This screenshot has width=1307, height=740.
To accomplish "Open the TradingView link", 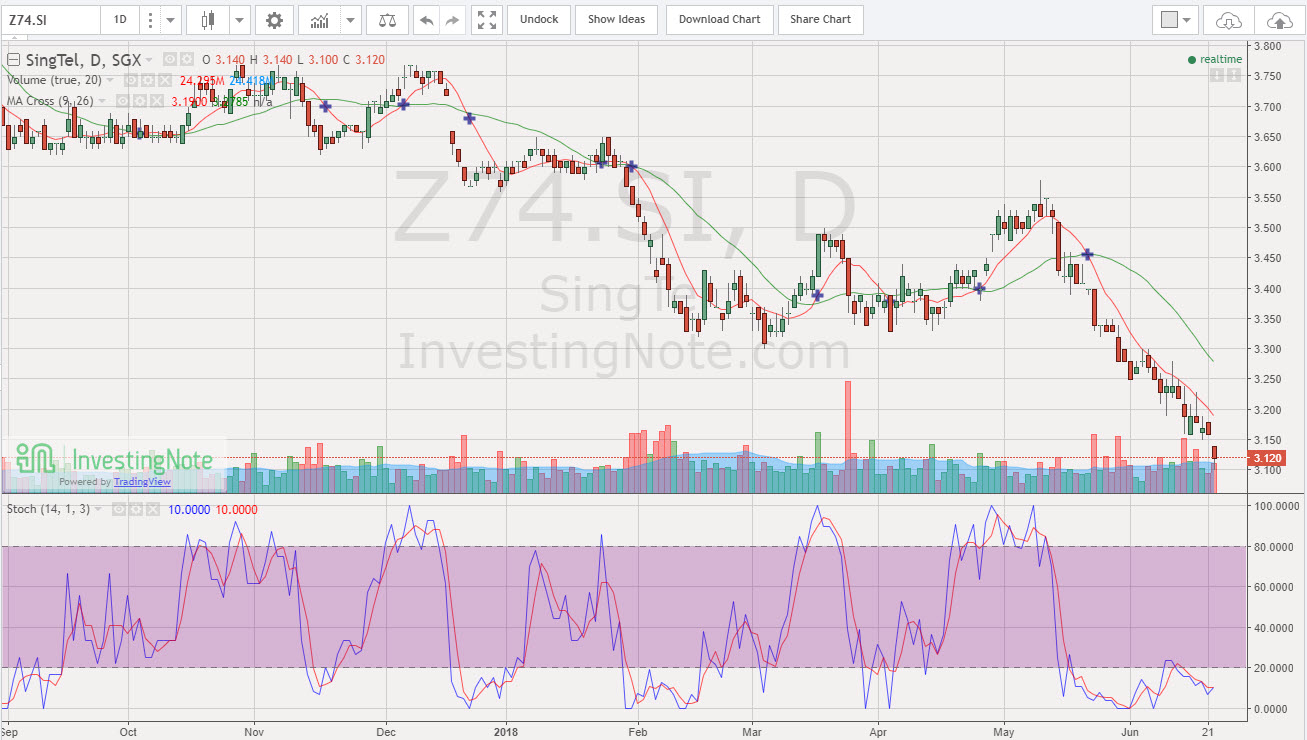I will [142, 482].
